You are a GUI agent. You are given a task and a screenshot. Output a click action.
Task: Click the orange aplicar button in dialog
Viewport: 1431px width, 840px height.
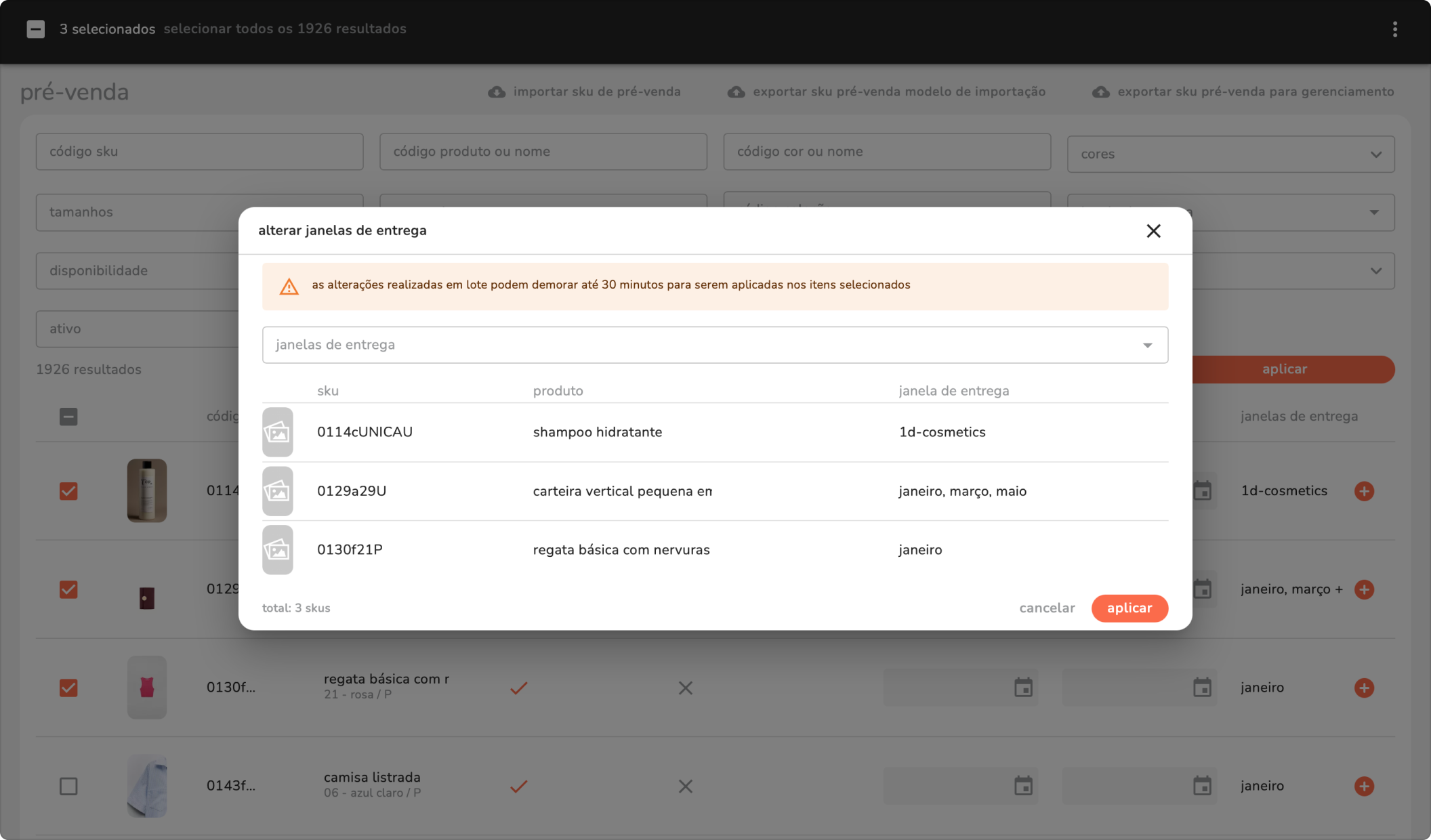point(1129,608)
